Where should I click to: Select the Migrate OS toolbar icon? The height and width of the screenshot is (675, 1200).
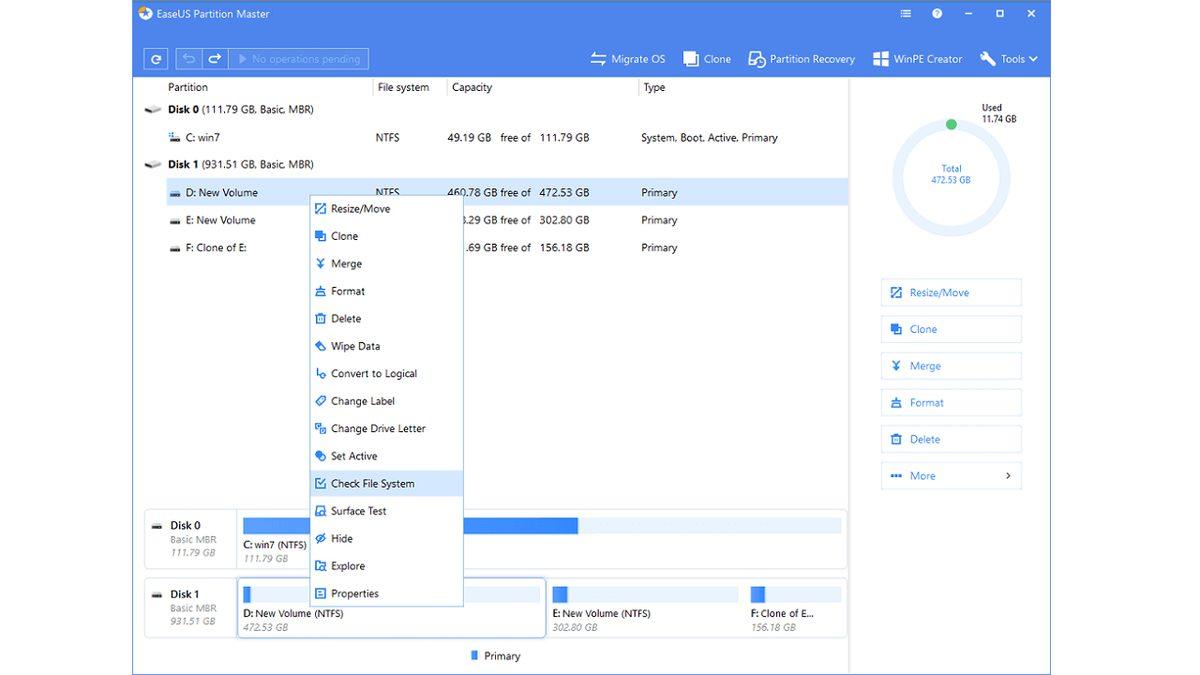click(627, 58)
